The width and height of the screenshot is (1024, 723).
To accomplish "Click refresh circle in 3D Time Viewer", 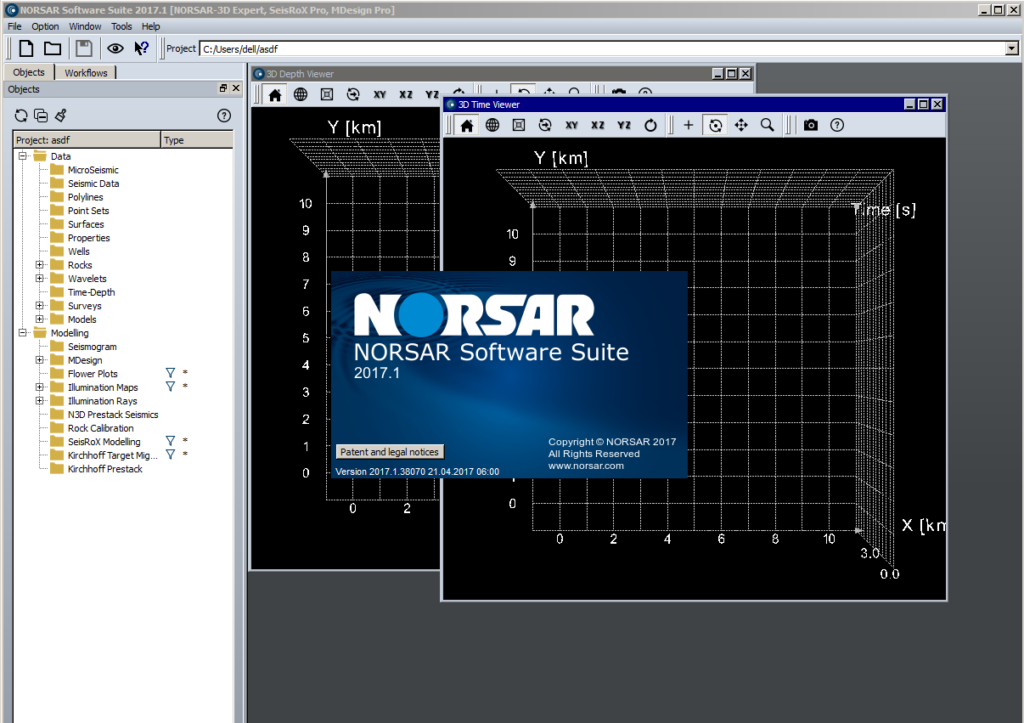I will point(650,125).
